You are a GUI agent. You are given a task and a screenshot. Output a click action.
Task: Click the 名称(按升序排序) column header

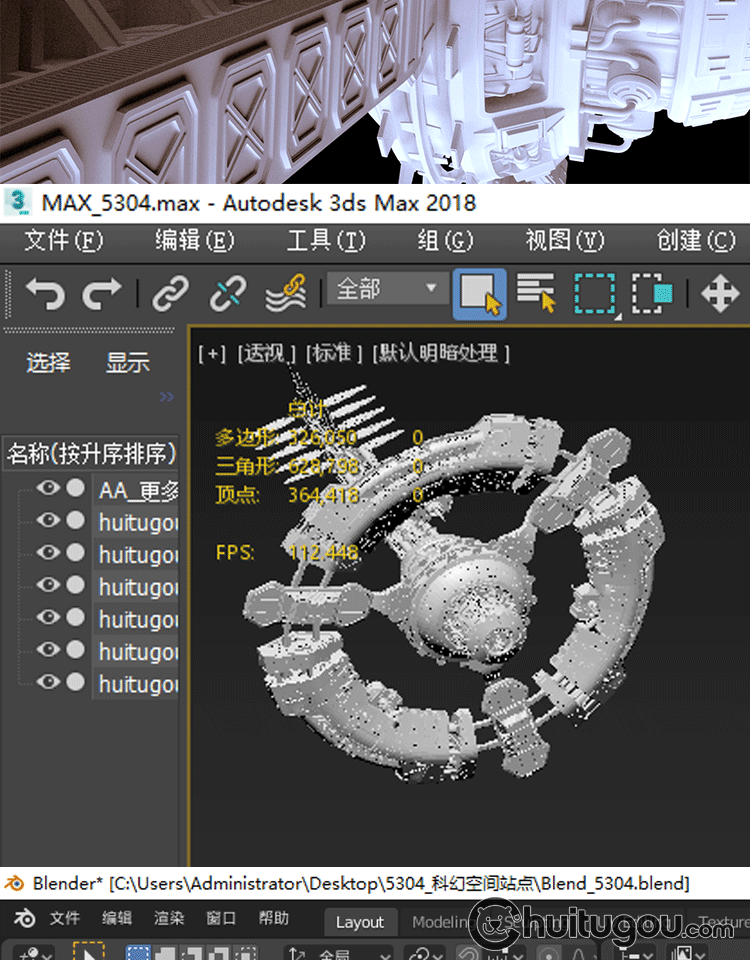[x=92, y=454]
